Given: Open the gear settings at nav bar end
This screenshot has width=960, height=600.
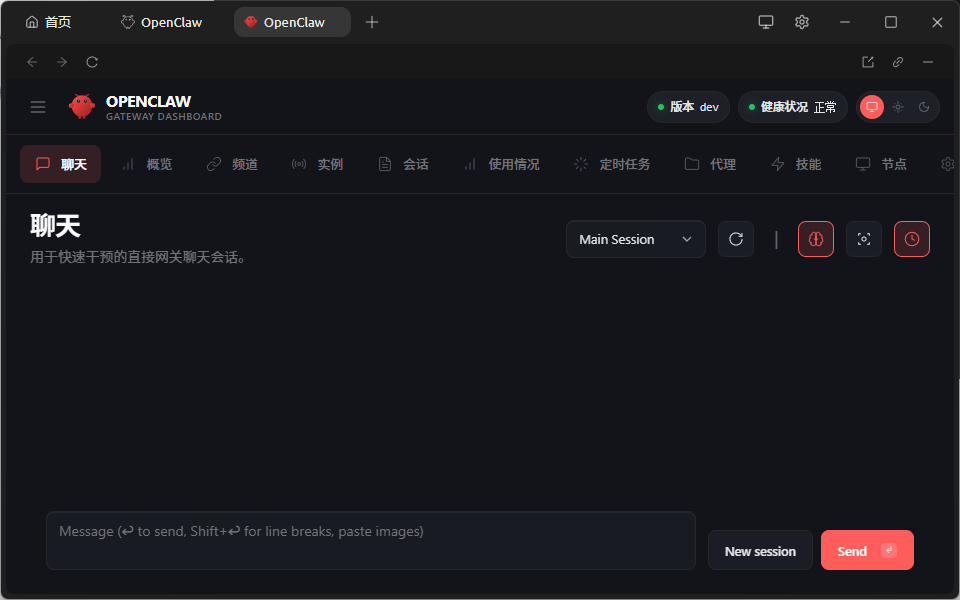Looking at the screenshot, I should click(947, 164).
